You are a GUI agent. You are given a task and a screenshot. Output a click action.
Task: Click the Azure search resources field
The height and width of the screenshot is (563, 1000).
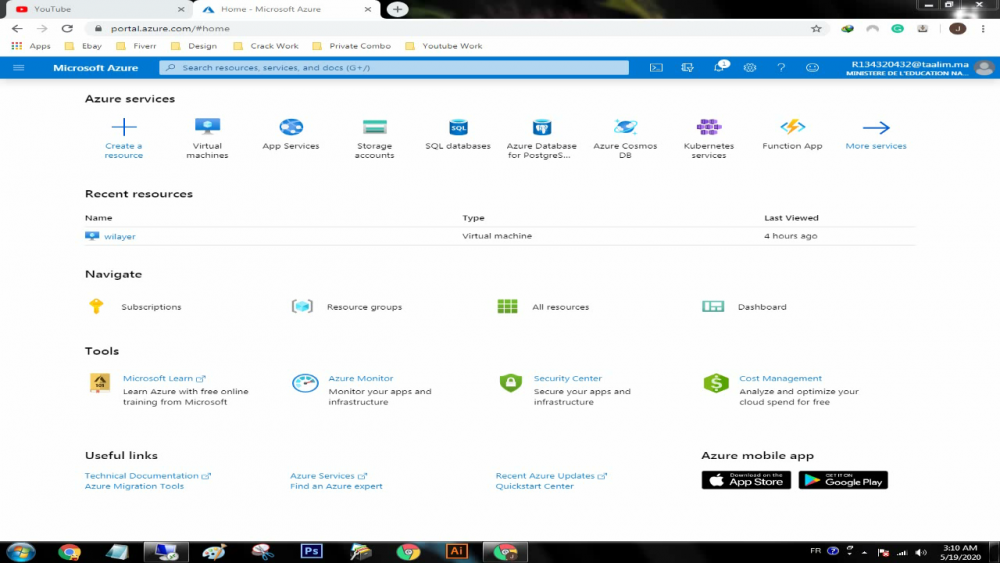[x=394, y=68]
